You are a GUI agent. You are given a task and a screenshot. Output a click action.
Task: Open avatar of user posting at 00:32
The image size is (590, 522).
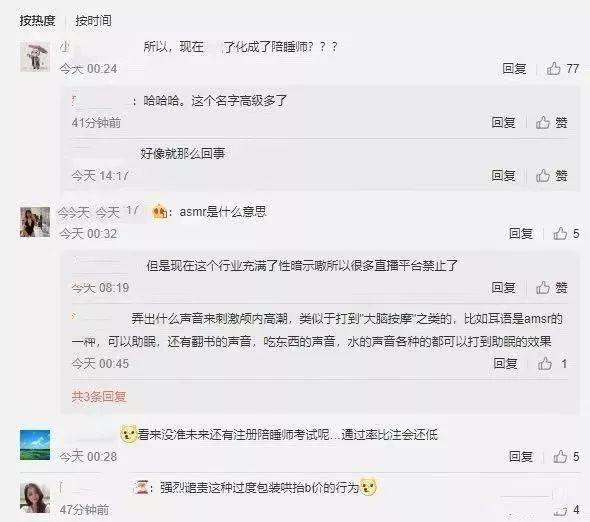(35, 222)
